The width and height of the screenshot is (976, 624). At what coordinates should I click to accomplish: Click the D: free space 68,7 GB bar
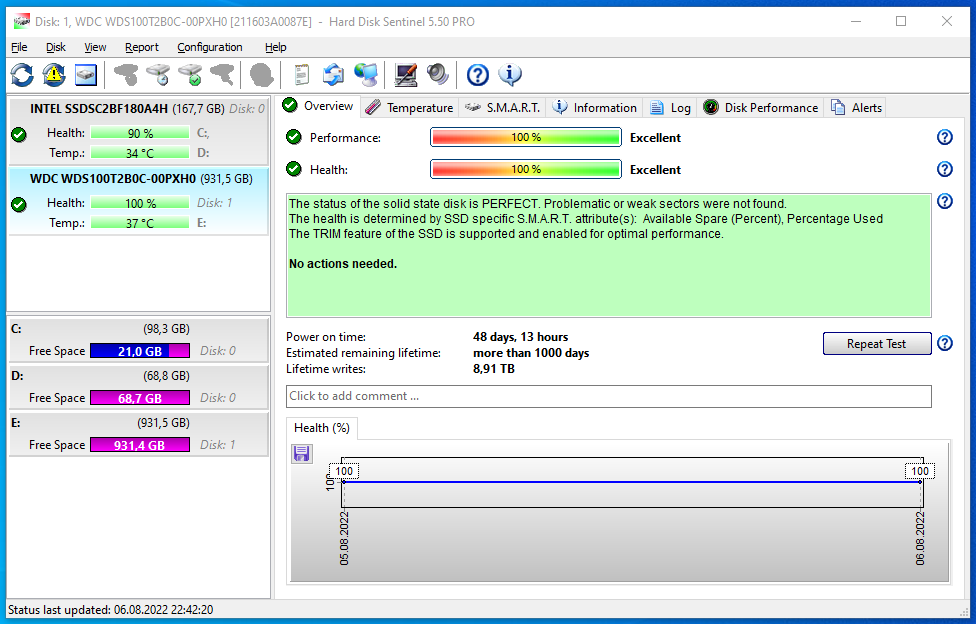pyautogui.click(x=140, y=398)
